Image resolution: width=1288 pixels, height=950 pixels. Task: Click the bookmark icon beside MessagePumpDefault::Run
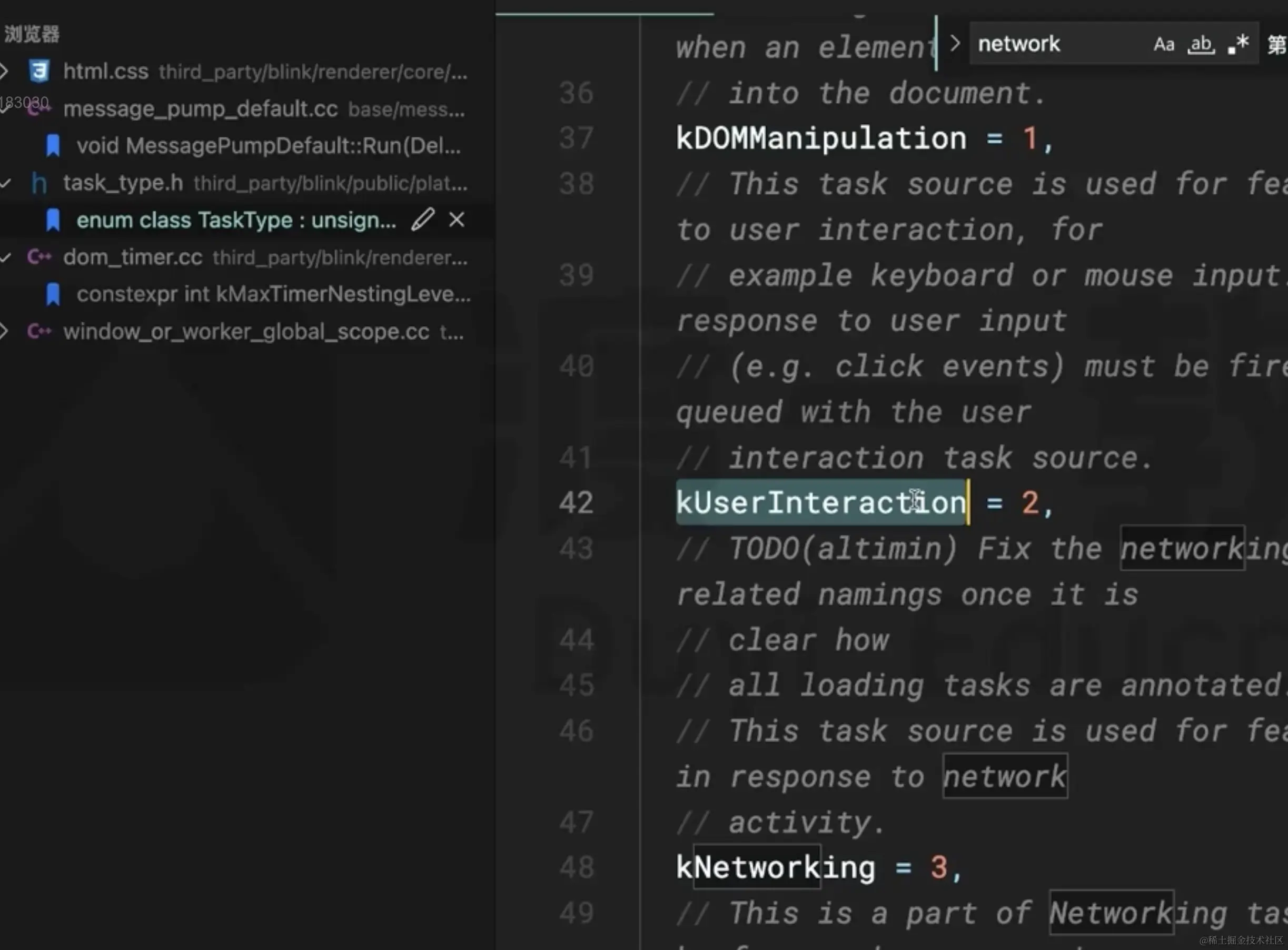[53, 145]
